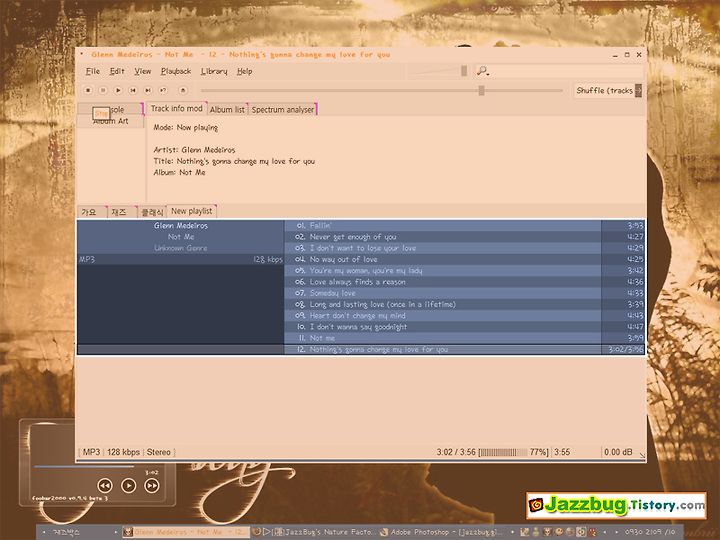Click the Pause toolbar button
Screen dimensions: 720x540
pyautogui.click(x=103, y=90)
